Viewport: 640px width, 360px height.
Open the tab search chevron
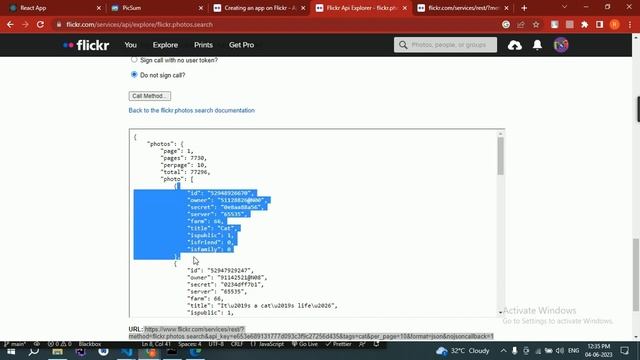pyautogui.click(x=564, y=7)
